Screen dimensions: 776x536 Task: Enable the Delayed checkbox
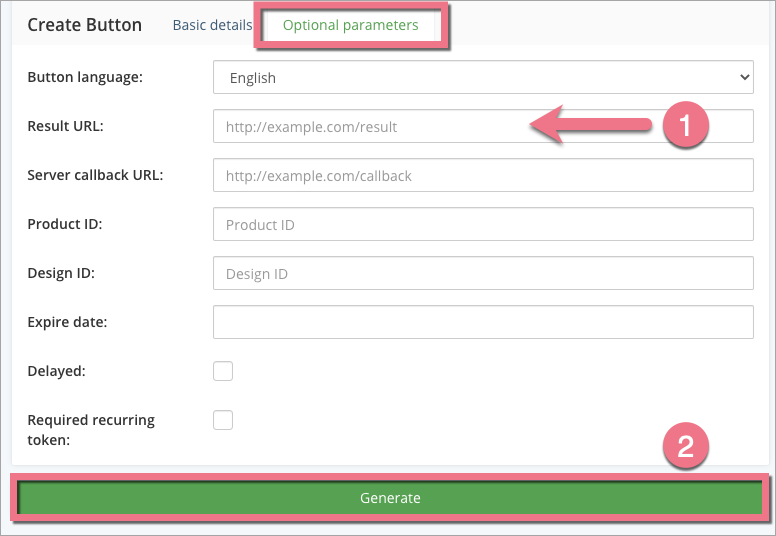click(x=223, y=371)
